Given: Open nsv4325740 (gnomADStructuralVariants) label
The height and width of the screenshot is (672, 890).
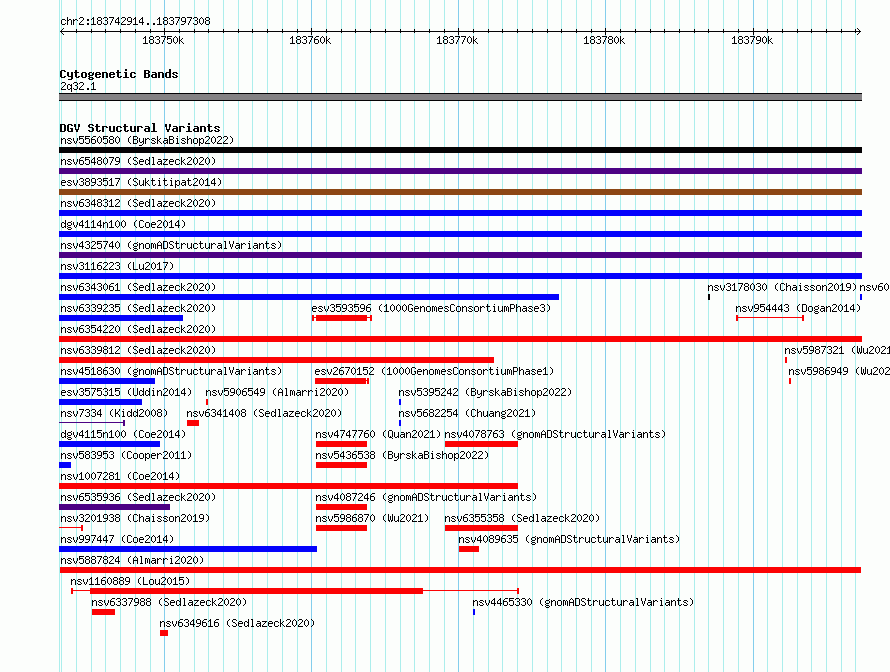Looking at the screenshot, I should [171, 245].
